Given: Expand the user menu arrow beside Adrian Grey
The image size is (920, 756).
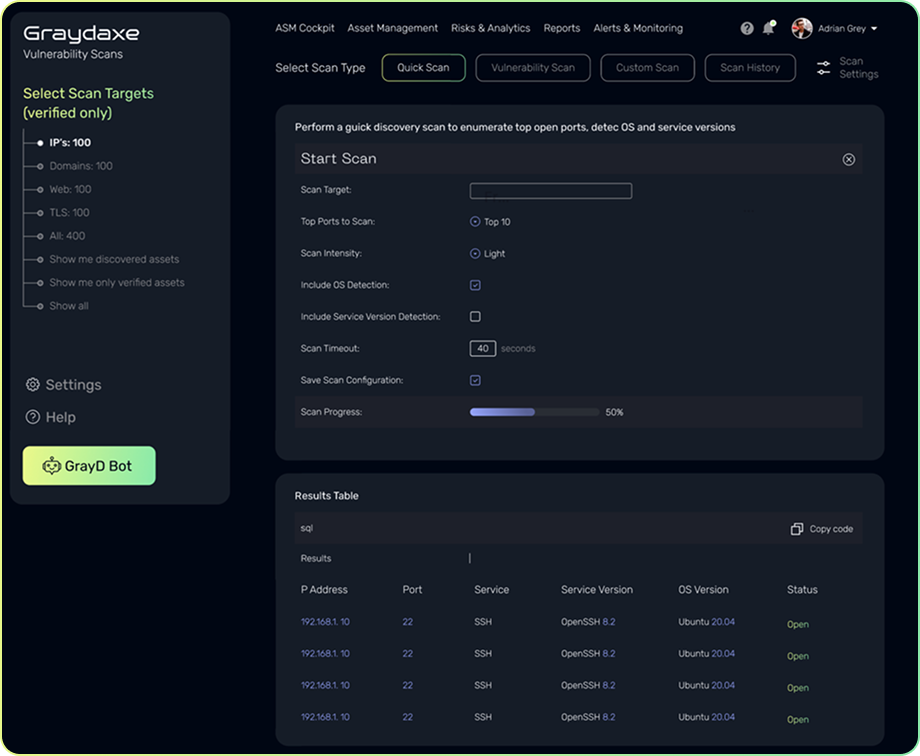Looking at the screenshot, I should (x=875, y=29).
